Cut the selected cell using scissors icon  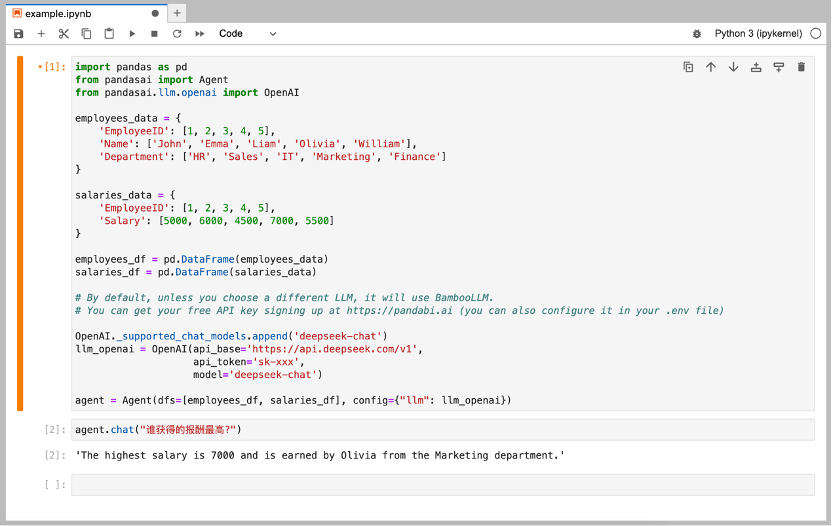coord(64,34)
